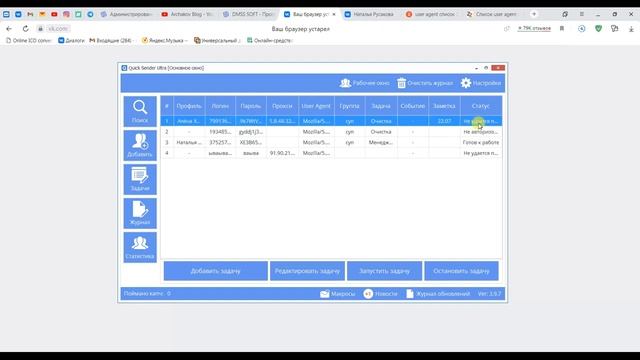Viewport: 640px width, 360px height.
Task: Switch to the DMSS SOFT tab
Action: coord(248,14)
